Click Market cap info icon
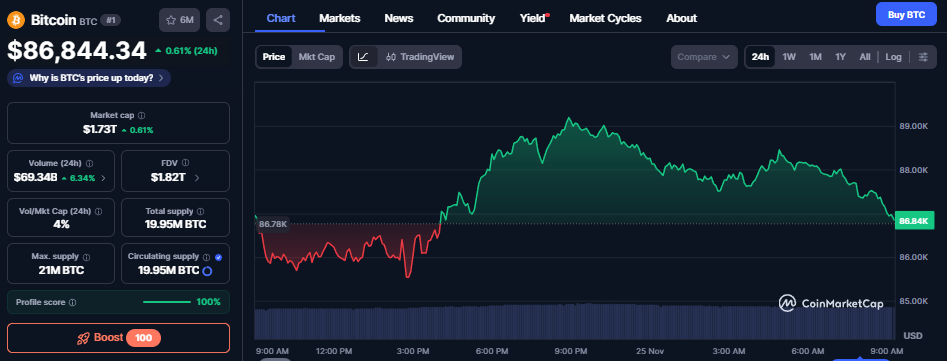This screenshot has width=947, height=361. click(x=141, y=115)
